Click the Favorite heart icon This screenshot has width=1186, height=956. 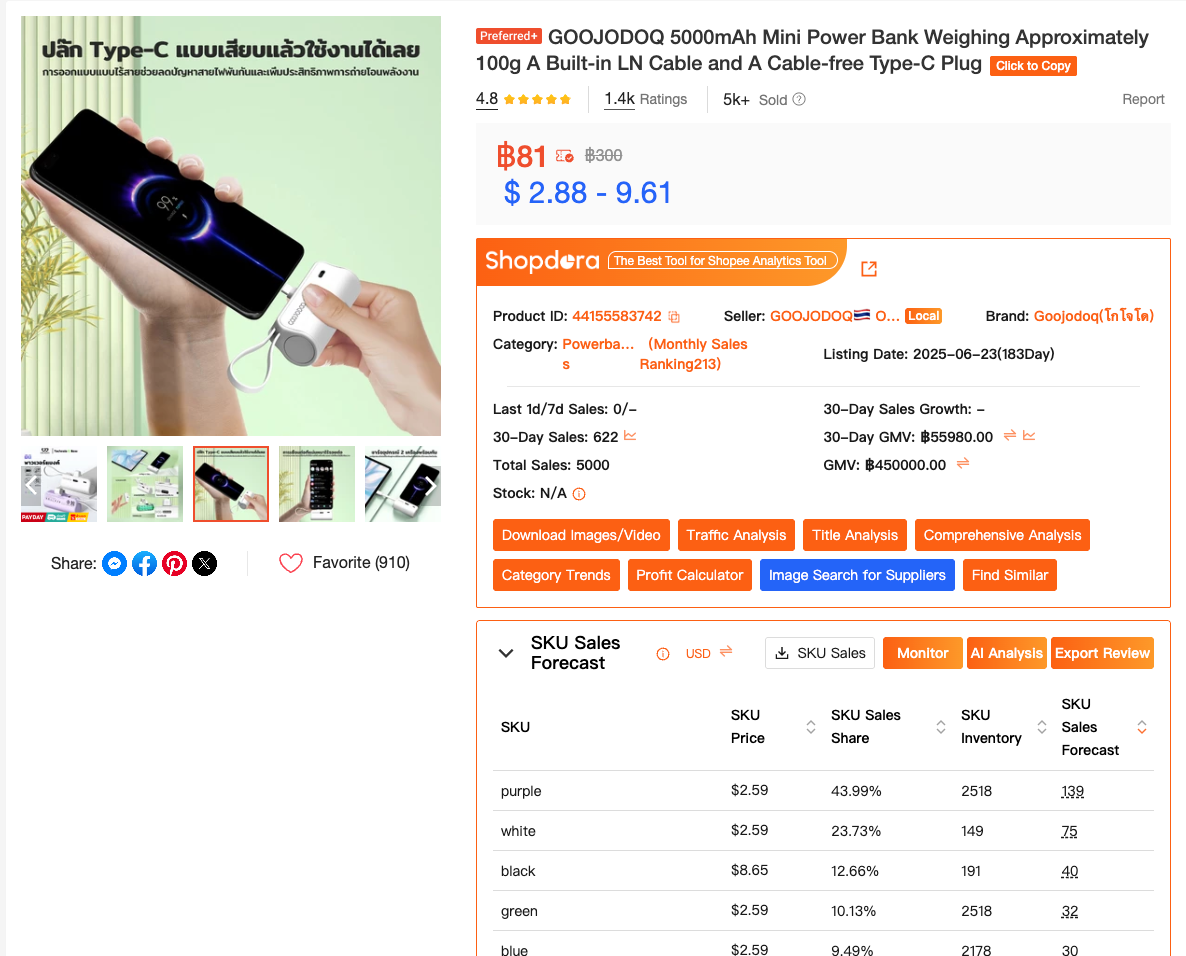coord(290,563)
